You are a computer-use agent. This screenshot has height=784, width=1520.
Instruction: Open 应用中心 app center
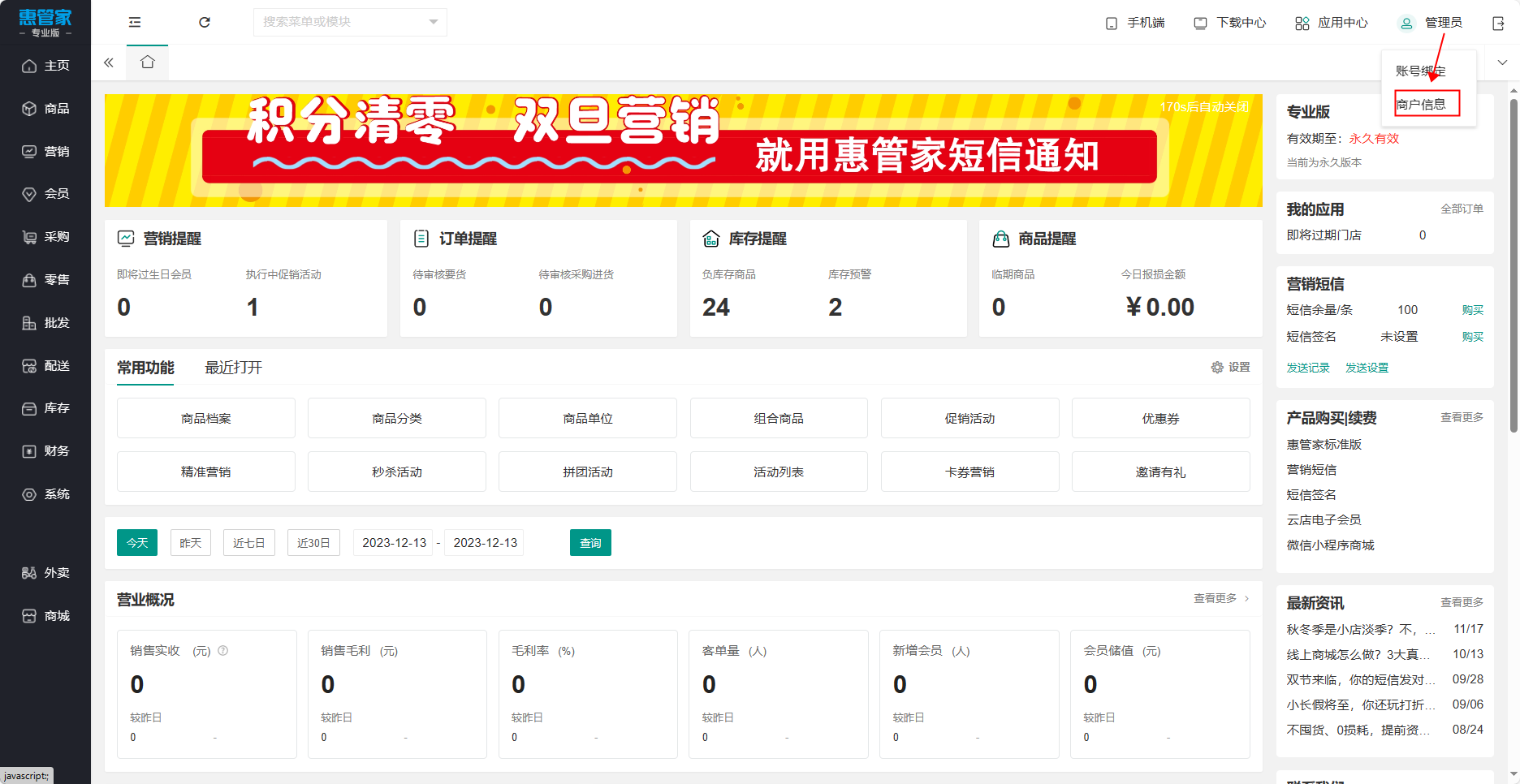(1332, 23)
